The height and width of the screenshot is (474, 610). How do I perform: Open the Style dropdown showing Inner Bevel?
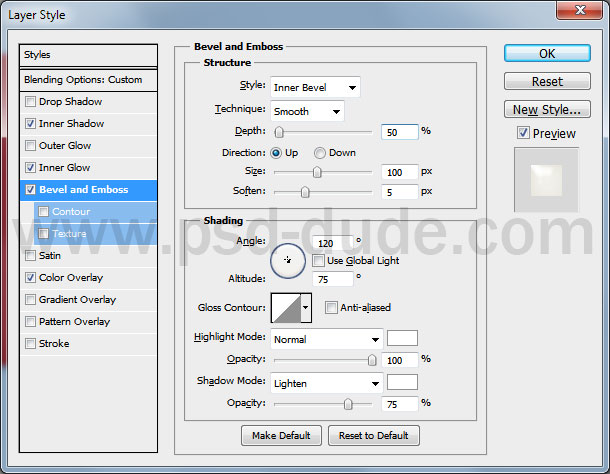(315, 87)
